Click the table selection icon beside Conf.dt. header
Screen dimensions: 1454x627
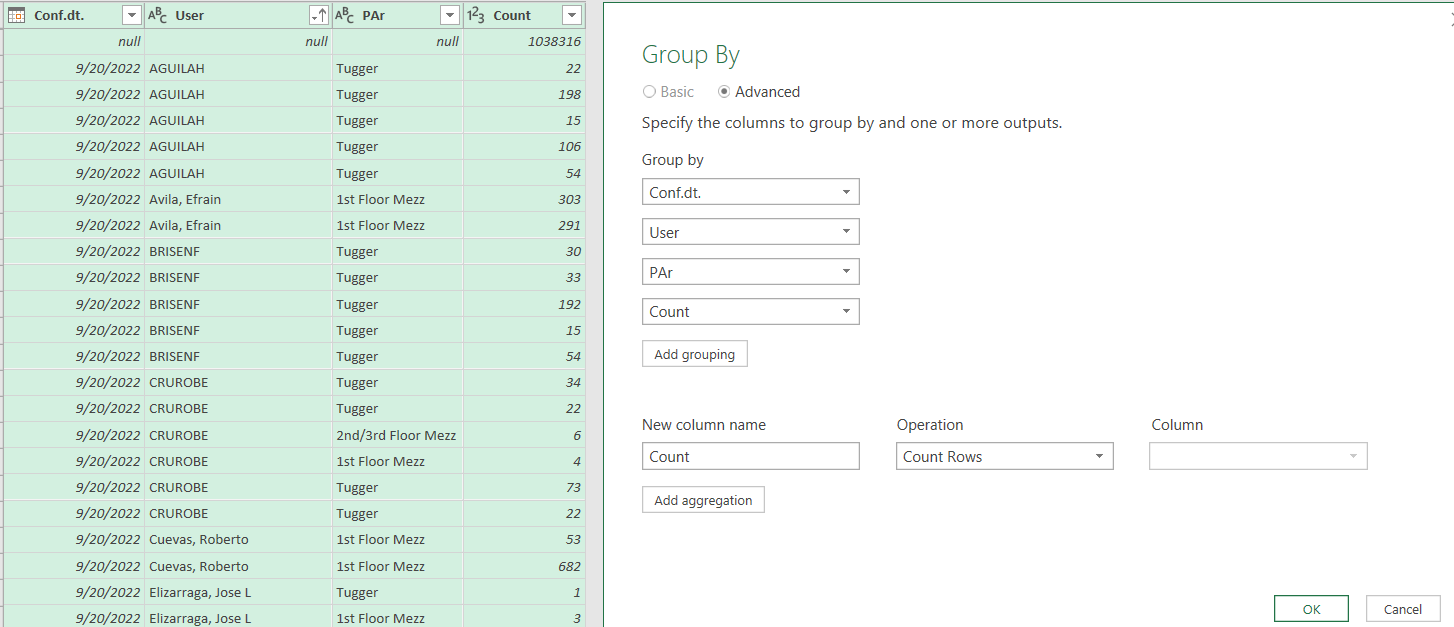pos(17,15)
